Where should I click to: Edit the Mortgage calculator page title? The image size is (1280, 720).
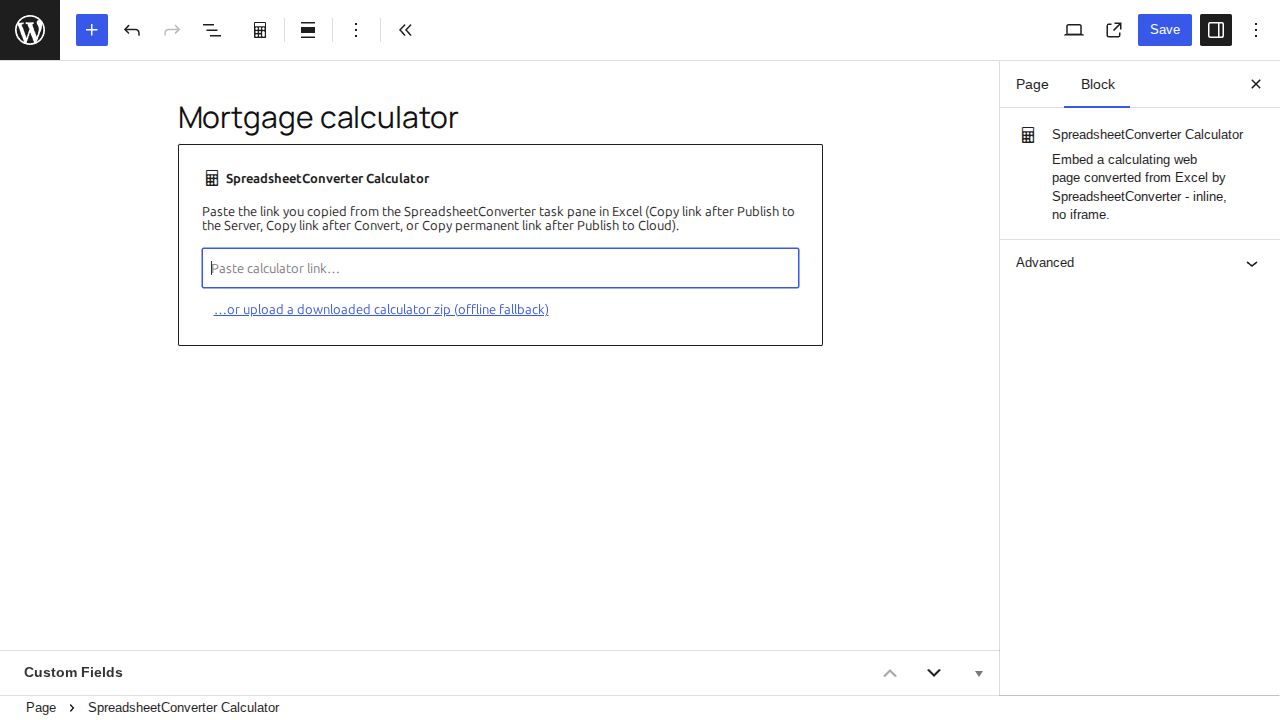pyautogui.click(x=318, y=117)
